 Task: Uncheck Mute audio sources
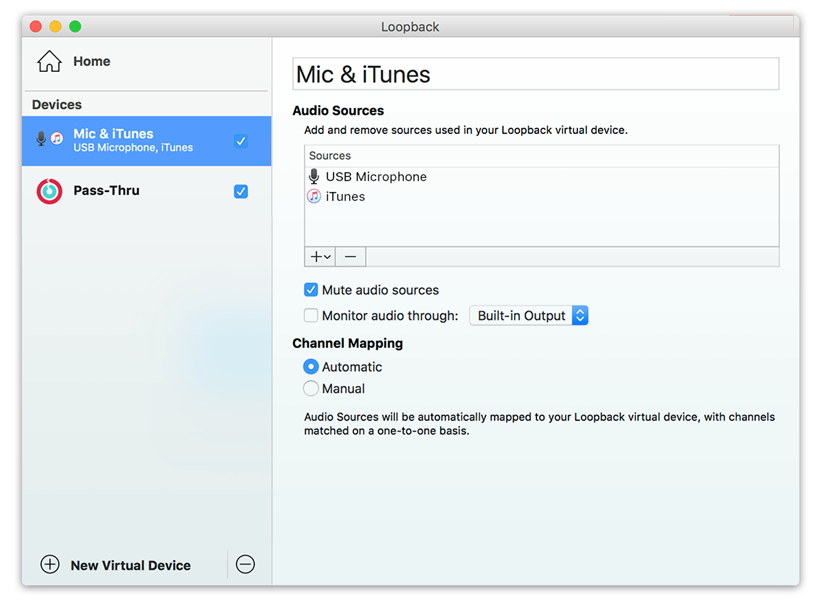[311, 290]
